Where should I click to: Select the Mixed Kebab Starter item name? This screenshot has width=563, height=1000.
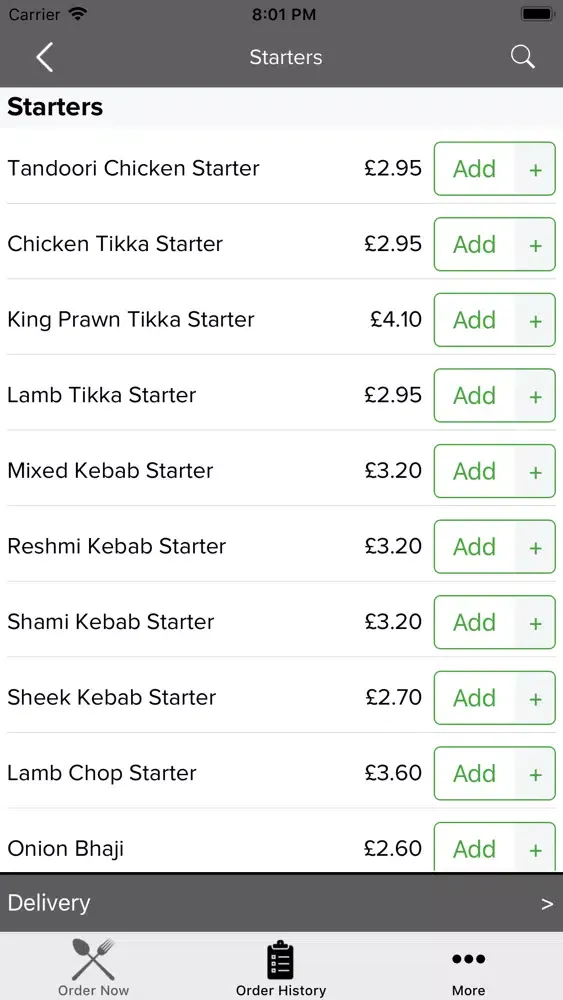(110, 471)
